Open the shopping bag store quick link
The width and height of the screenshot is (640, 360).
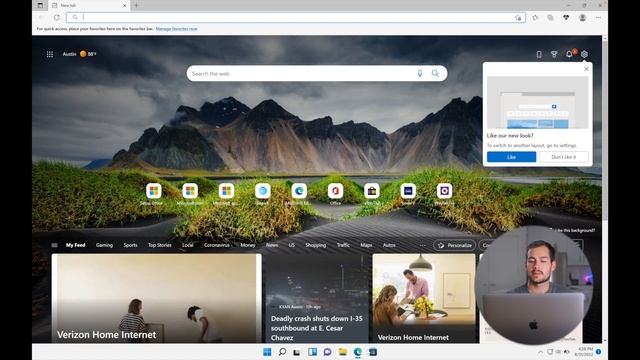coord(371,191)
